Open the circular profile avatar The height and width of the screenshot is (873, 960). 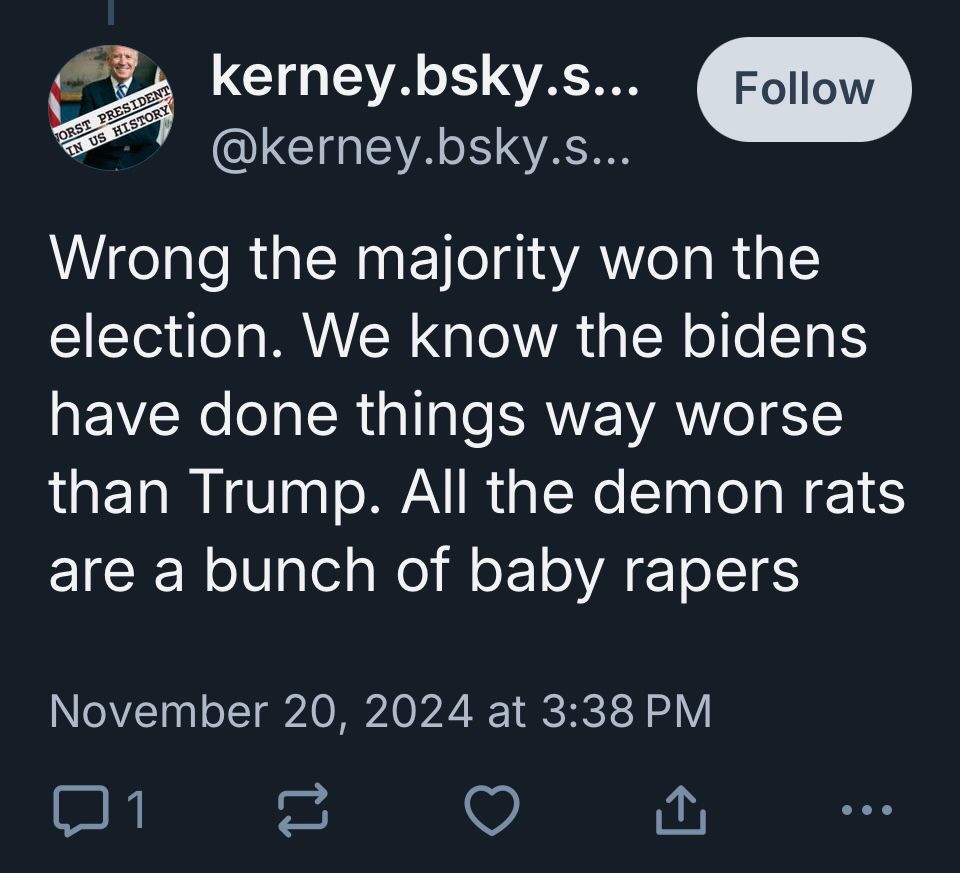tap(112, 108)
